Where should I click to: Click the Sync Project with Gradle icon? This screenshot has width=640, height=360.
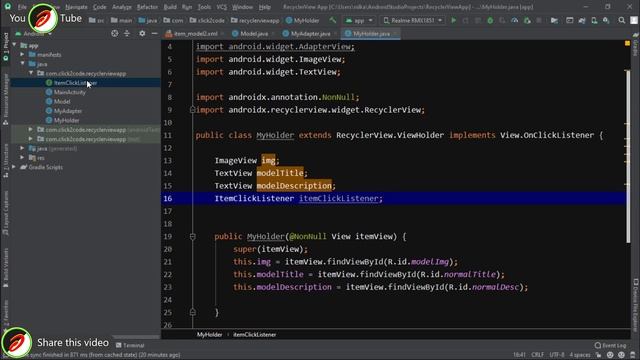click(582, 20)
